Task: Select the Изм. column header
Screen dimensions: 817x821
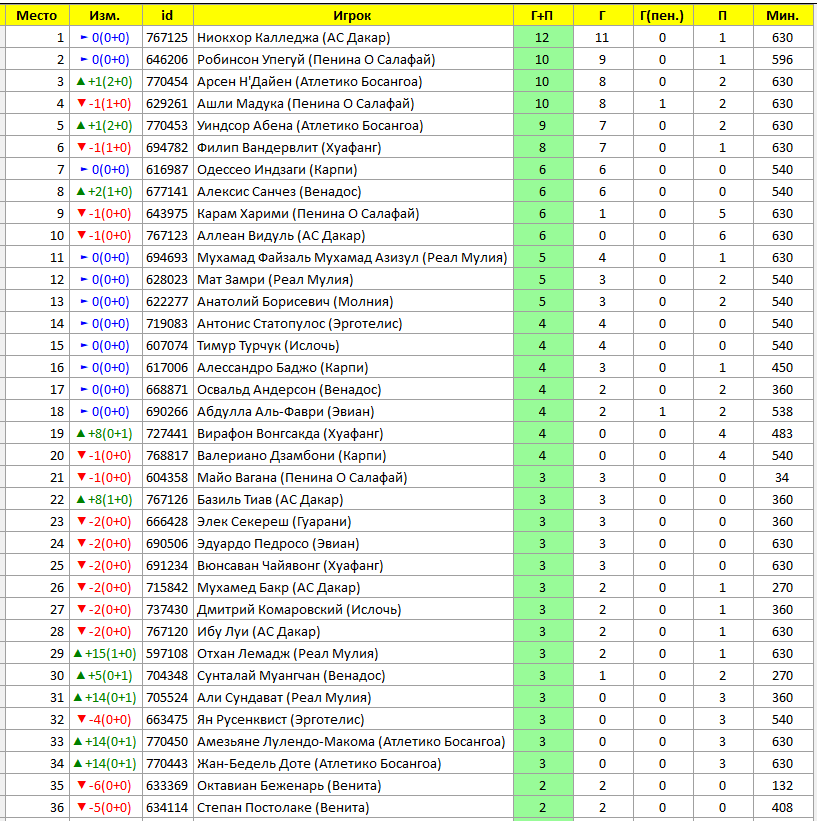Action: (x=106, y=15)
